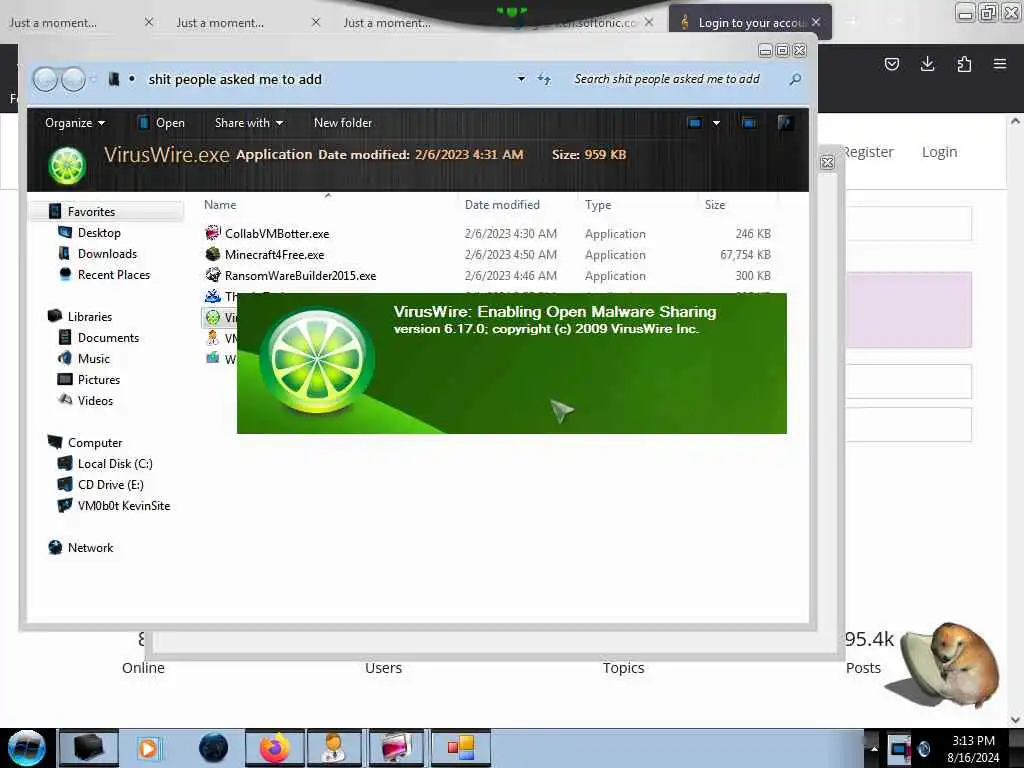1024x768 pixels.
Task: Open the Organize menu
Action: 74,123
